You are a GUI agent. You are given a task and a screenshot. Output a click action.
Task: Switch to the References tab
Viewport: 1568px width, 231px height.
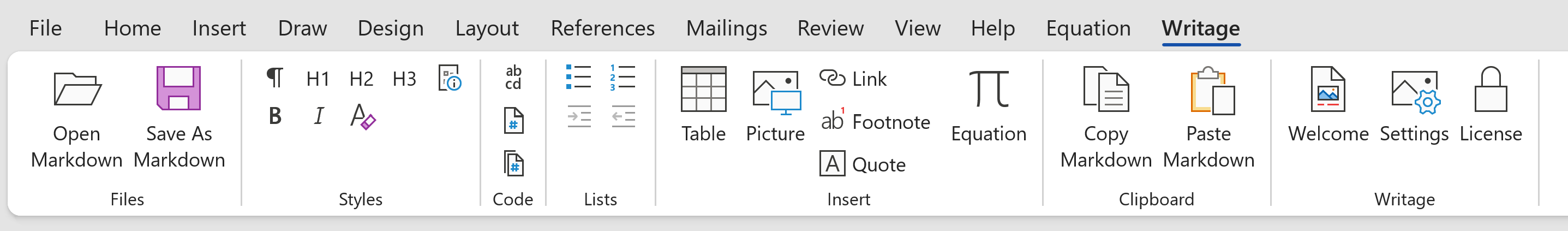[603, 28]
